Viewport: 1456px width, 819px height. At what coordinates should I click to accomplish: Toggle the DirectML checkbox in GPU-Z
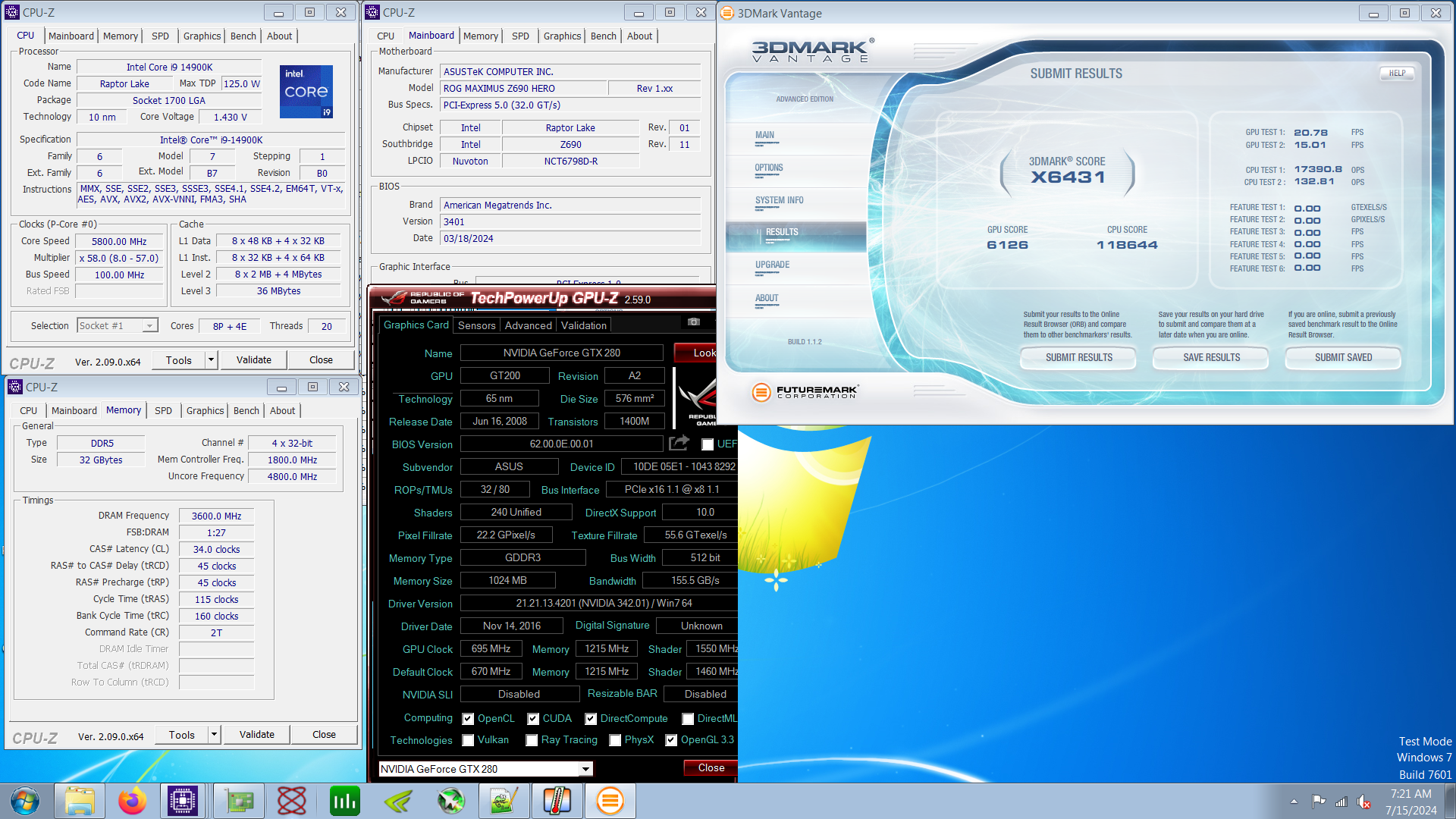click(688, 719)
